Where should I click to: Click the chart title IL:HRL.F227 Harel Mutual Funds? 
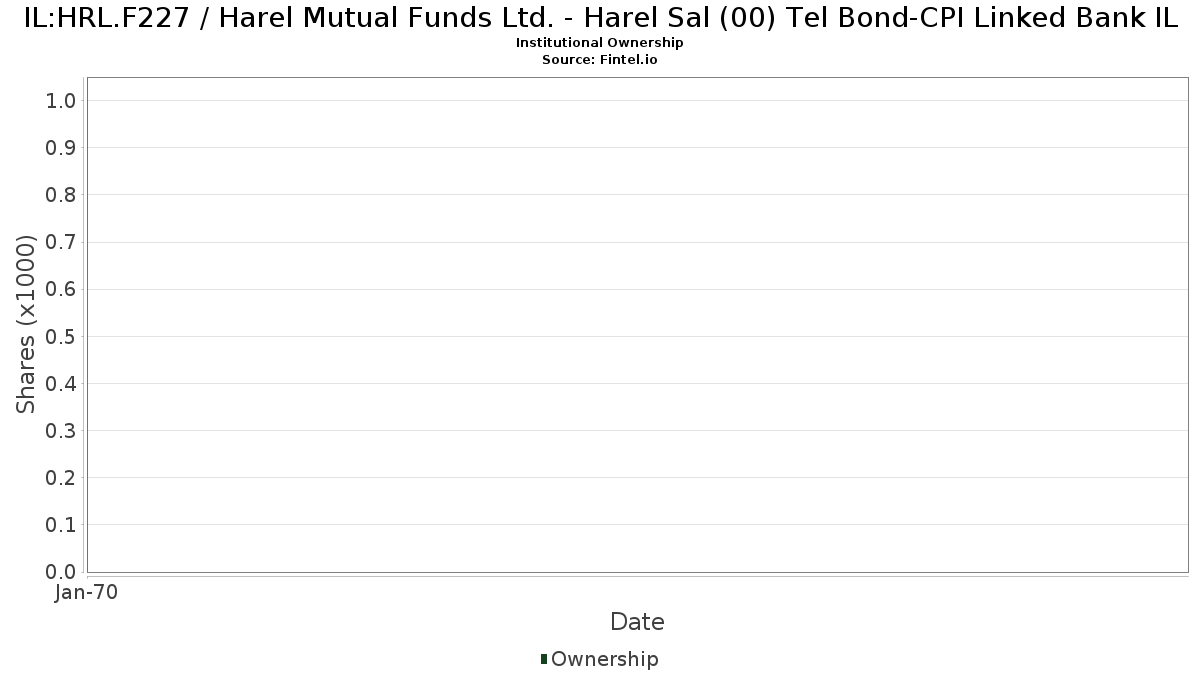pyautogui.click(x=600, y=19)
